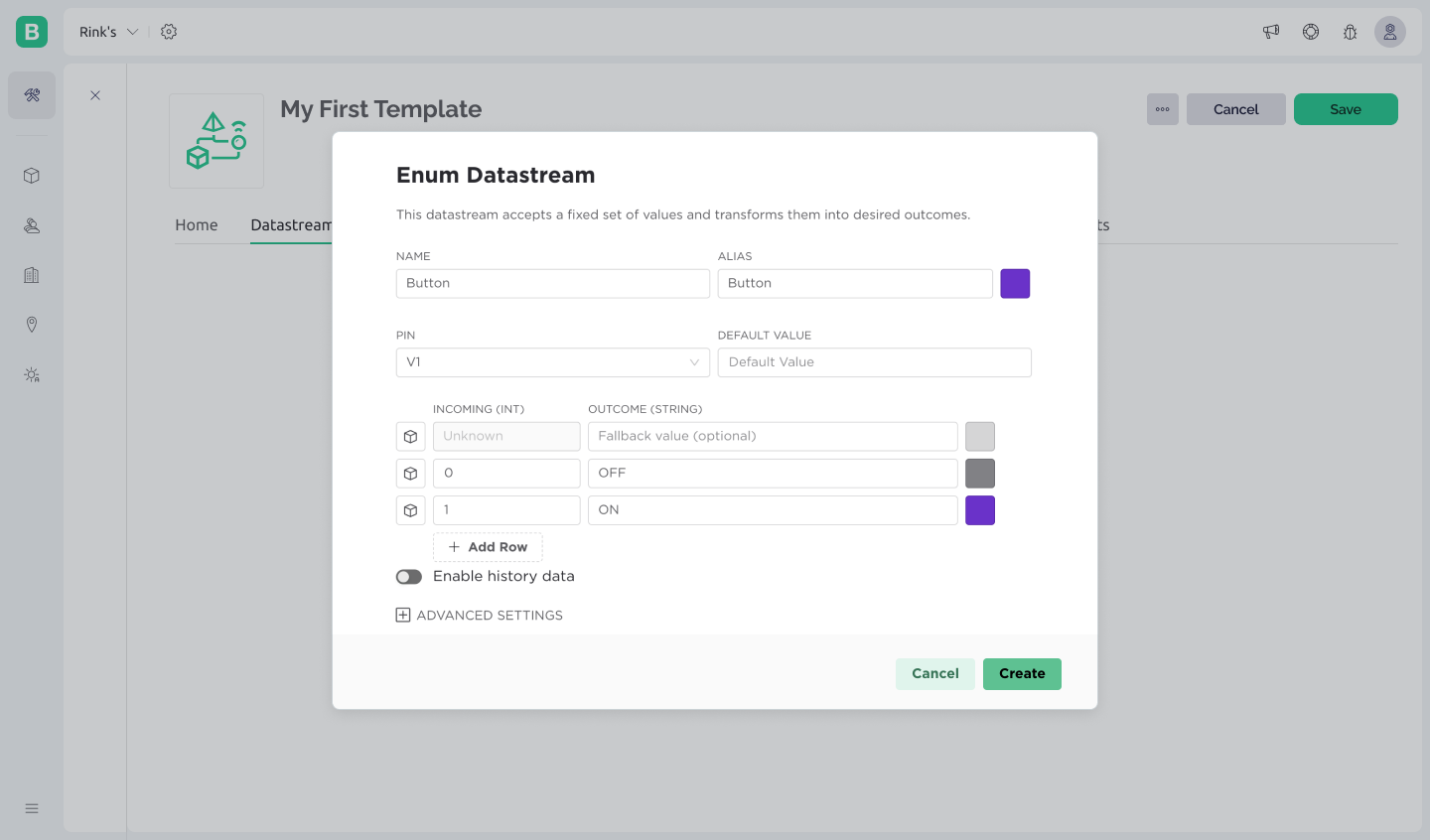The height and width of the screenshot is (840, 1430).
Task: Open the Developer Zone tools icon
Action: (x=32, y=95)
